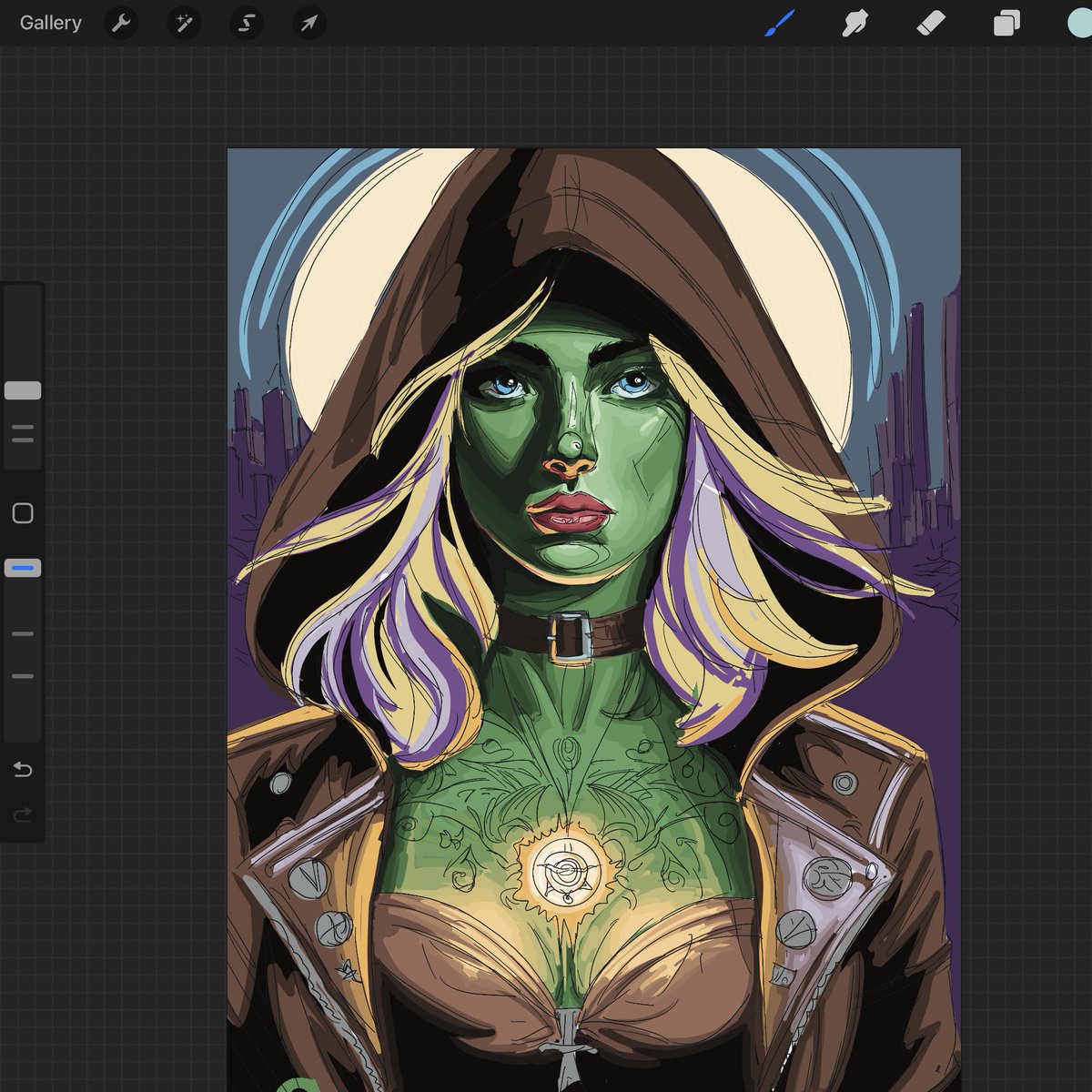
Task: Return to the Gallery
Action: pos(50,23)
